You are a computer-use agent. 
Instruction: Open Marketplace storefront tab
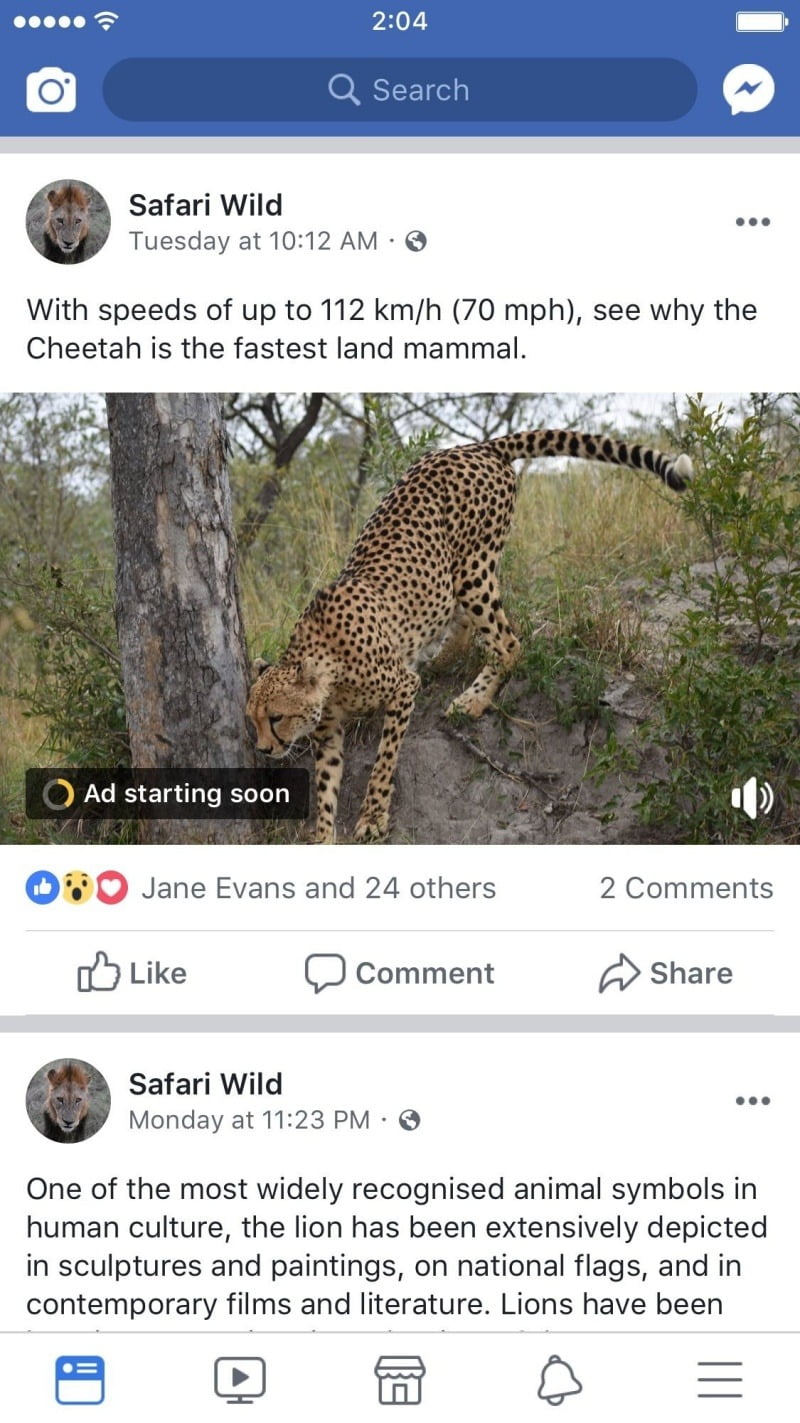[x=400, y=1380]
